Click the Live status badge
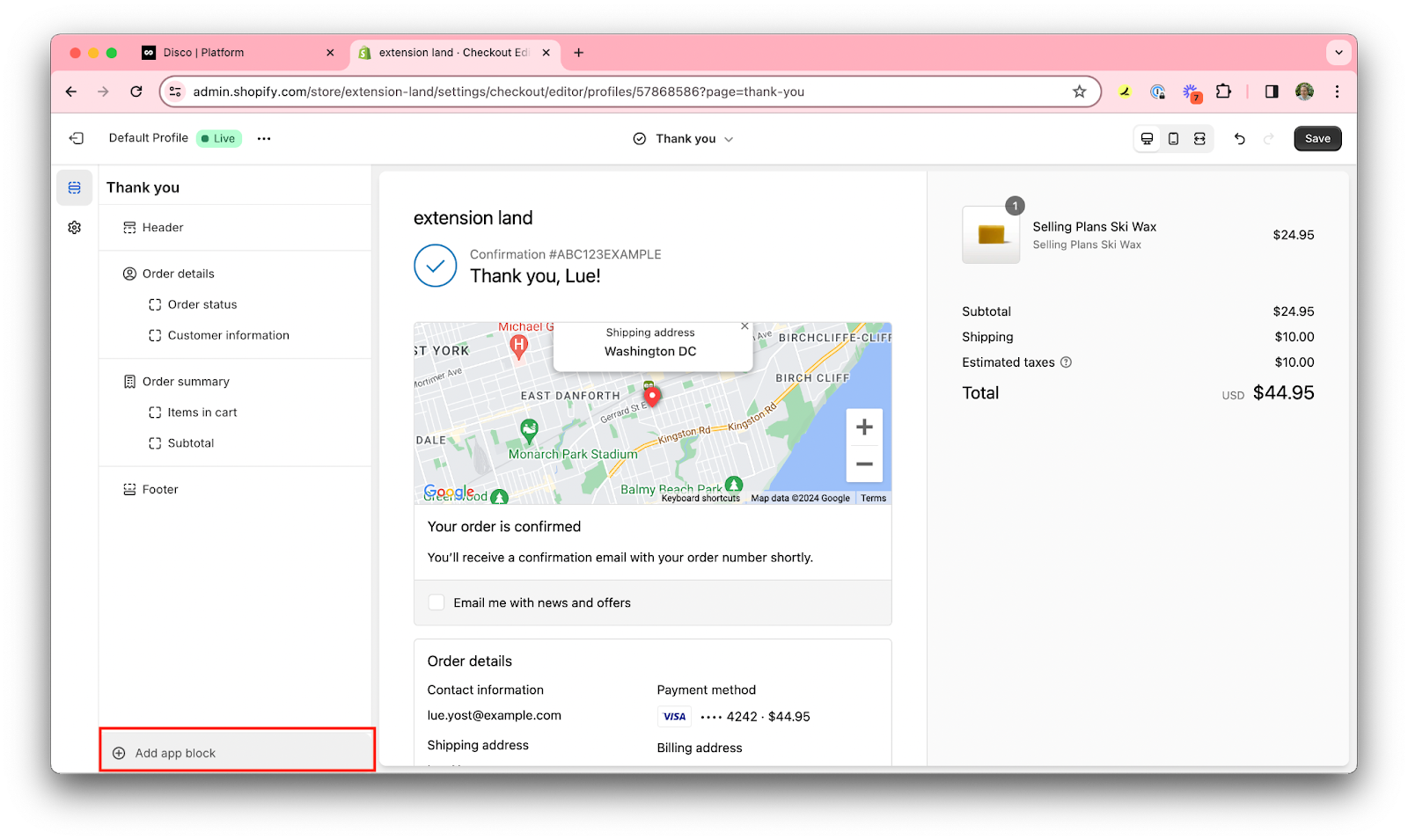Viewport: 1408px width, 840px height. point(219,138)
